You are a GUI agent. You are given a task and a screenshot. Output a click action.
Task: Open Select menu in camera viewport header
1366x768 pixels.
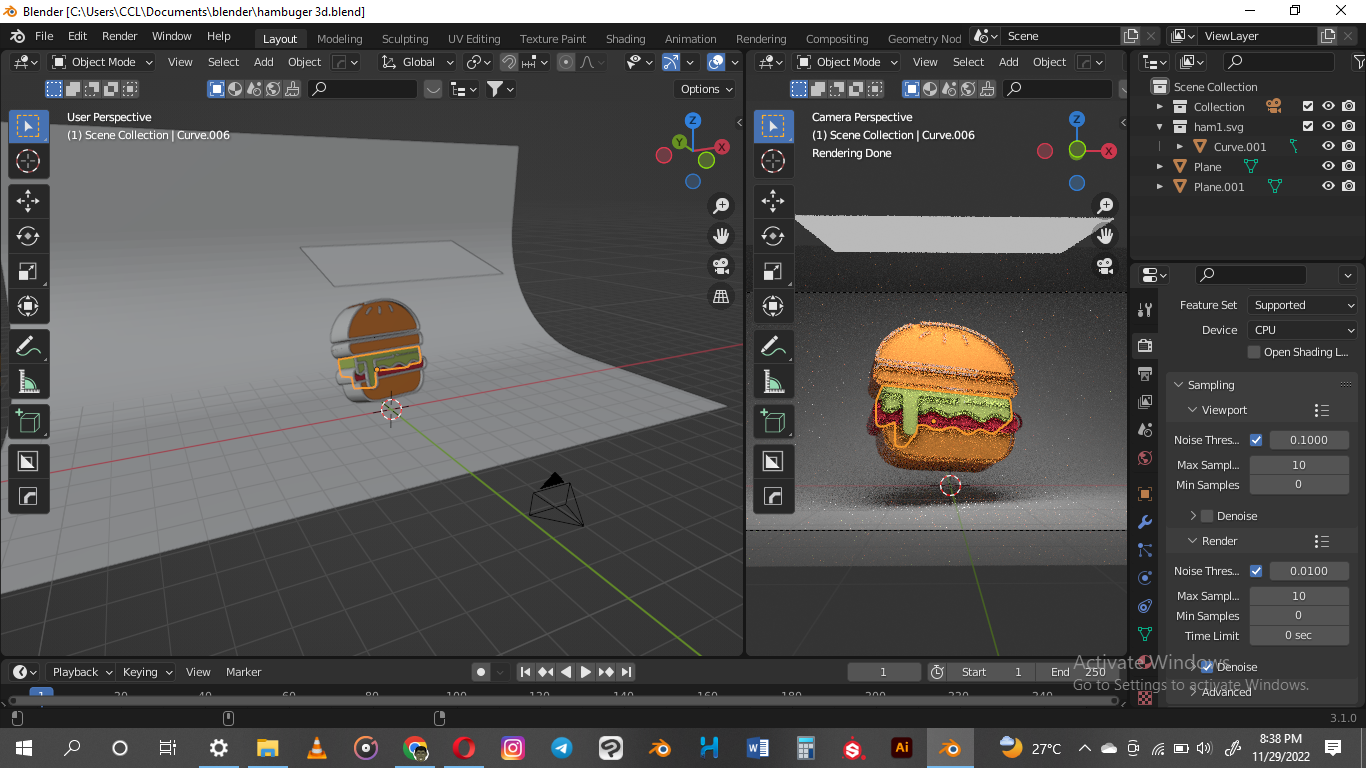point(968,62)
